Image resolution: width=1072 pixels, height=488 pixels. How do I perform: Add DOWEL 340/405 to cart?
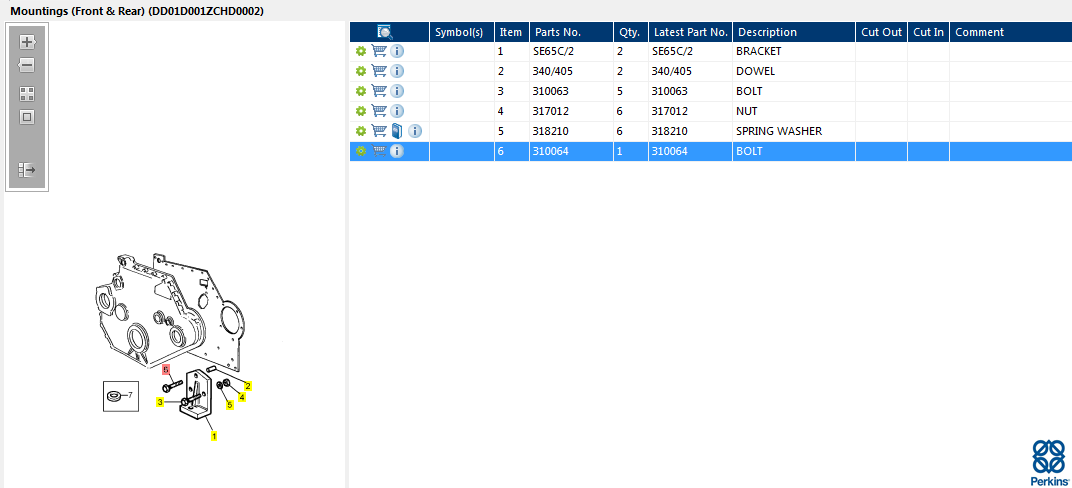pos(379,71)
